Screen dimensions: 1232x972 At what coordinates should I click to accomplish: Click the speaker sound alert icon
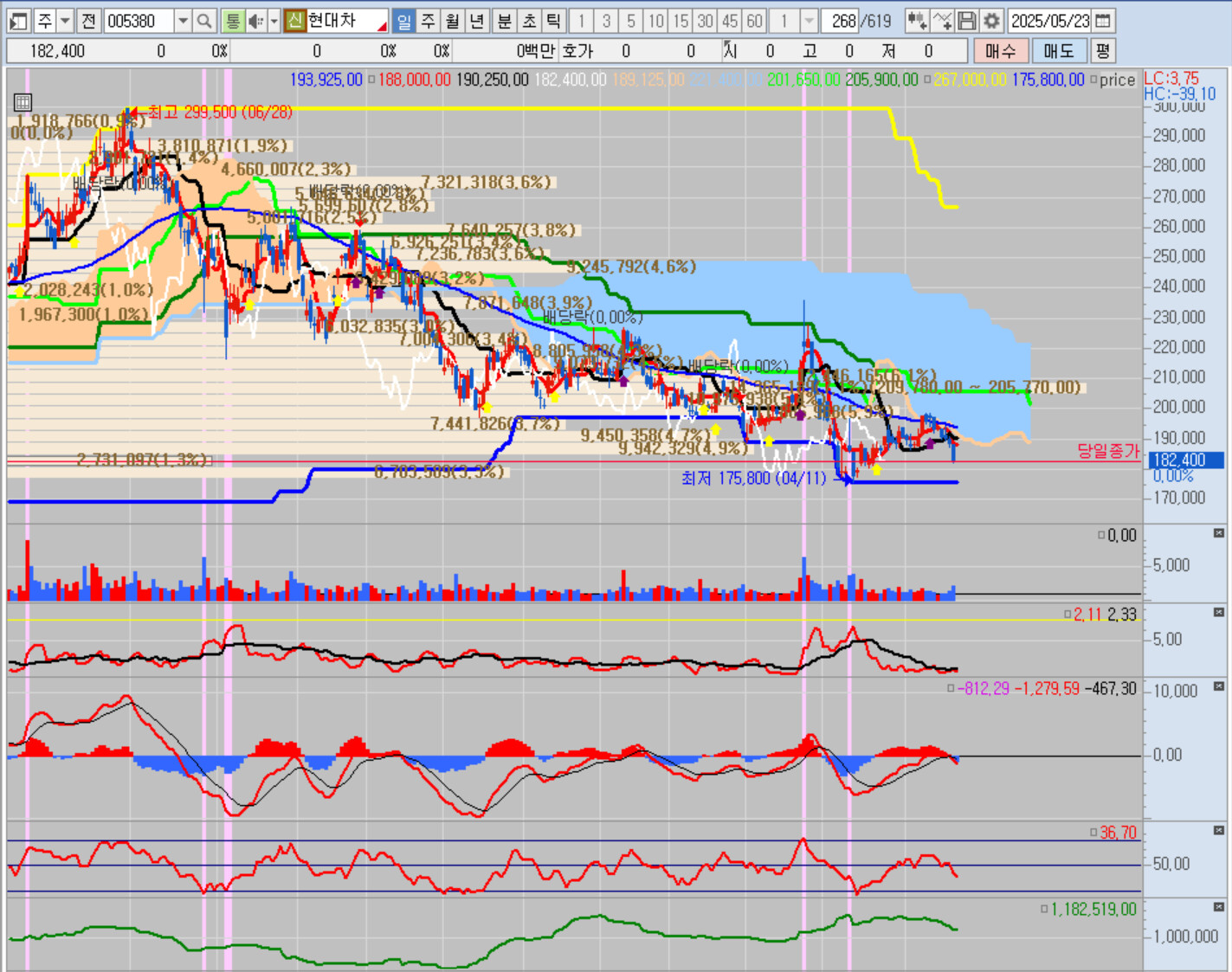[x=255, y=21]
